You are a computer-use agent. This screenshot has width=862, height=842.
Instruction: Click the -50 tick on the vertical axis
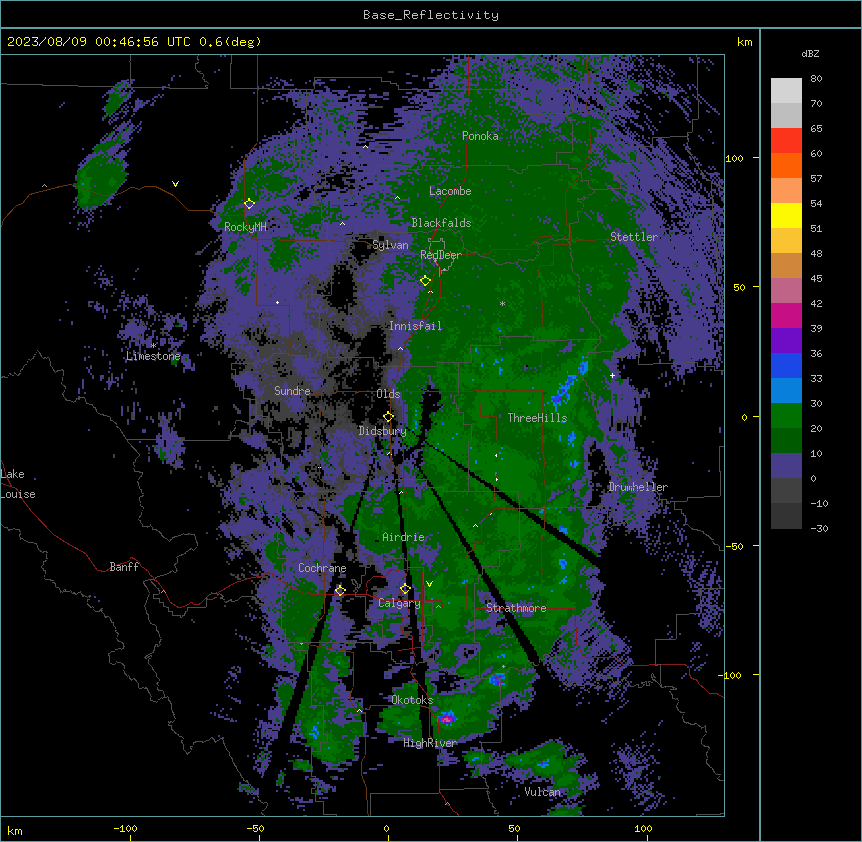point(734,546)
